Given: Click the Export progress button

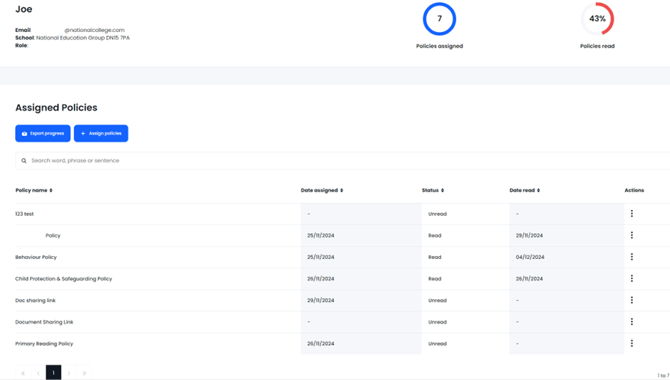Looking at the screenshot, I should [43, 133].
